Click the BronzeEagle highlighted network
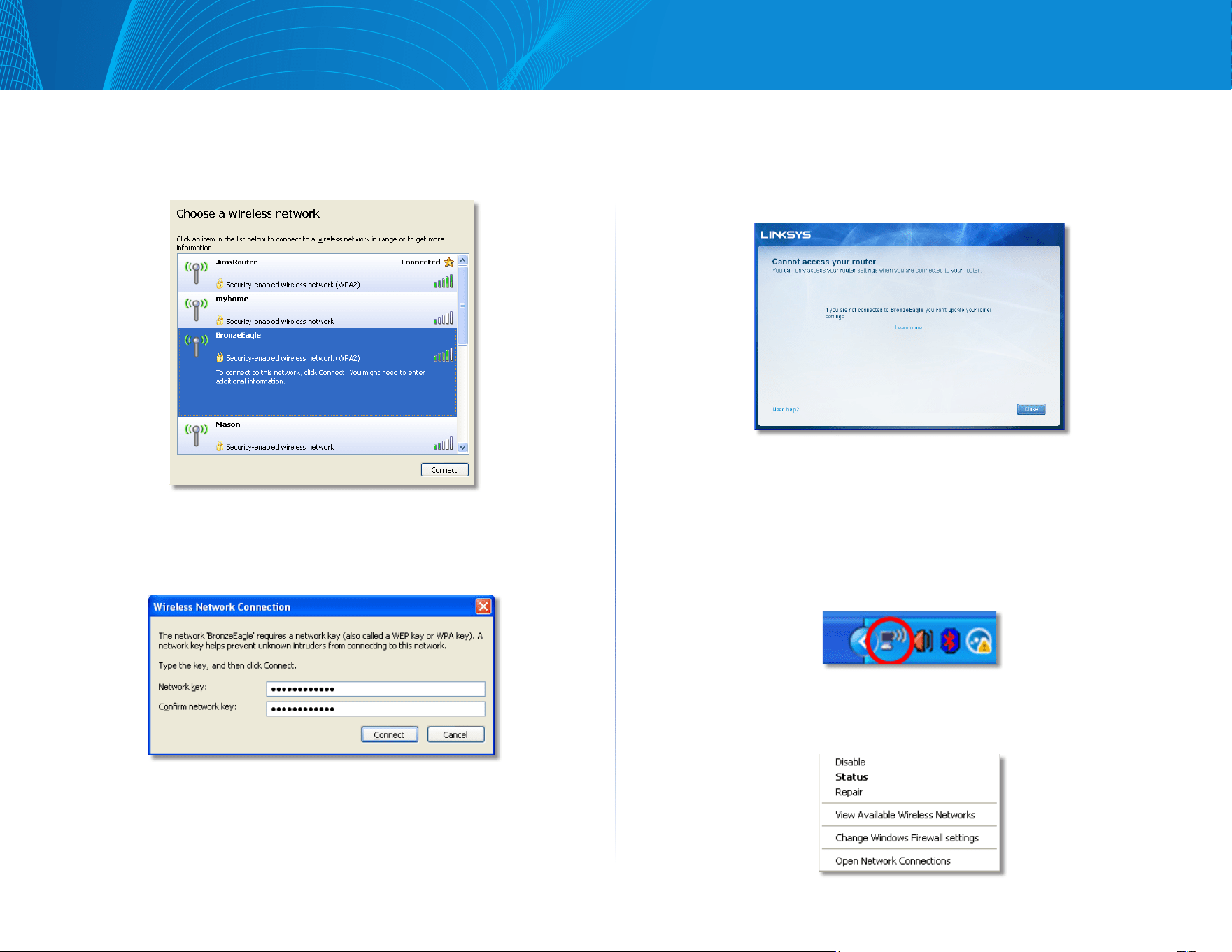The image size is (1232, 952). pyautogui.click(x=318, y=372)
